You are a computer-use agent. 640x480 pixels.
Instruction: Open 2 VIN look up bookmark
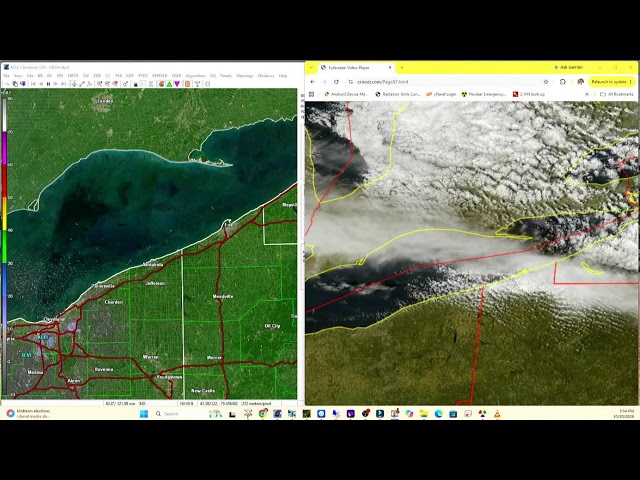pos(529,94)
